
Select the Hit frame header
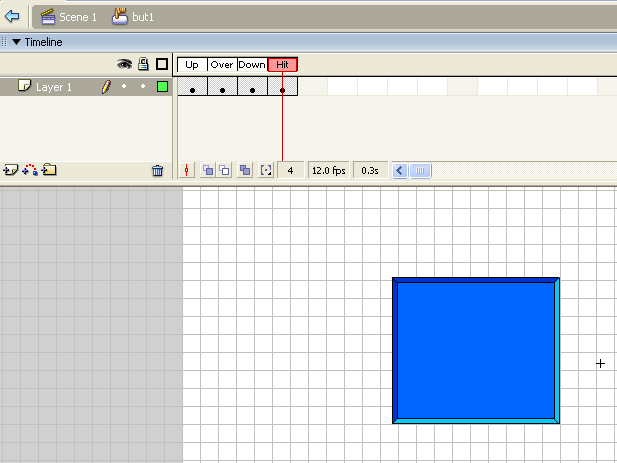tap(283, 65)
